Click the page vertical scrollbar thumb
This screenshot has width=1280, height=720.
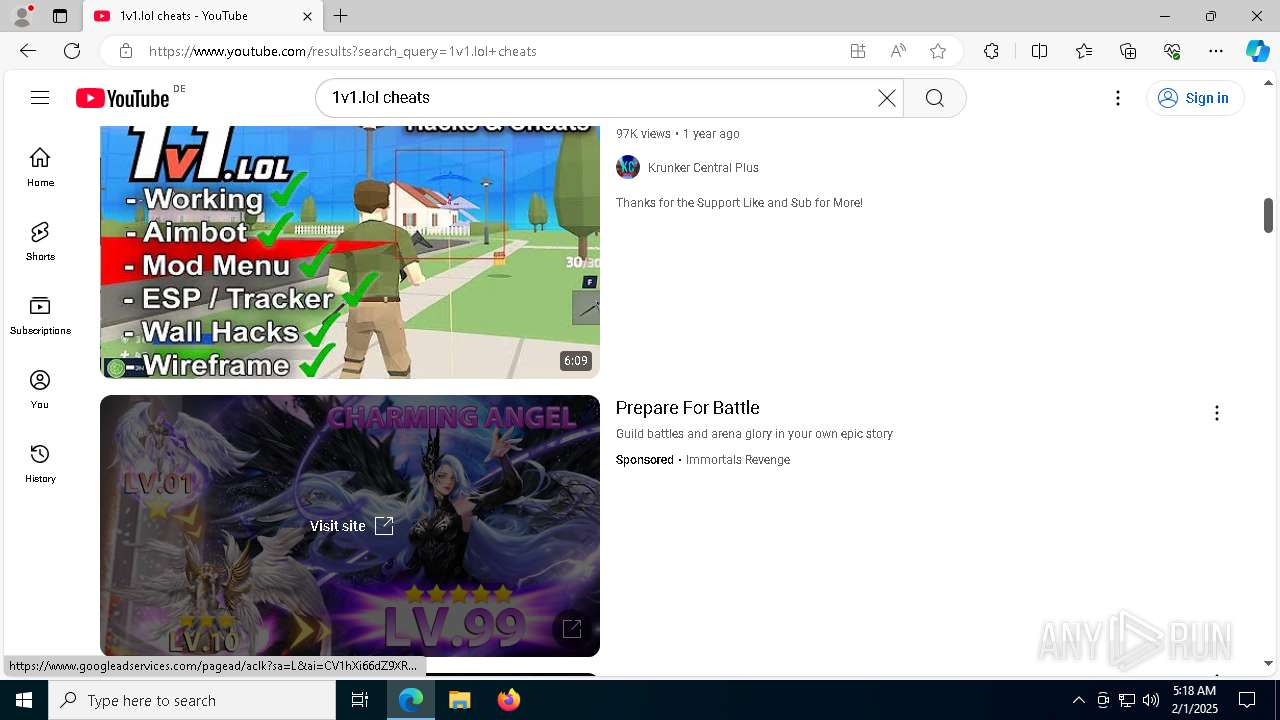(x=1268, y=215)
